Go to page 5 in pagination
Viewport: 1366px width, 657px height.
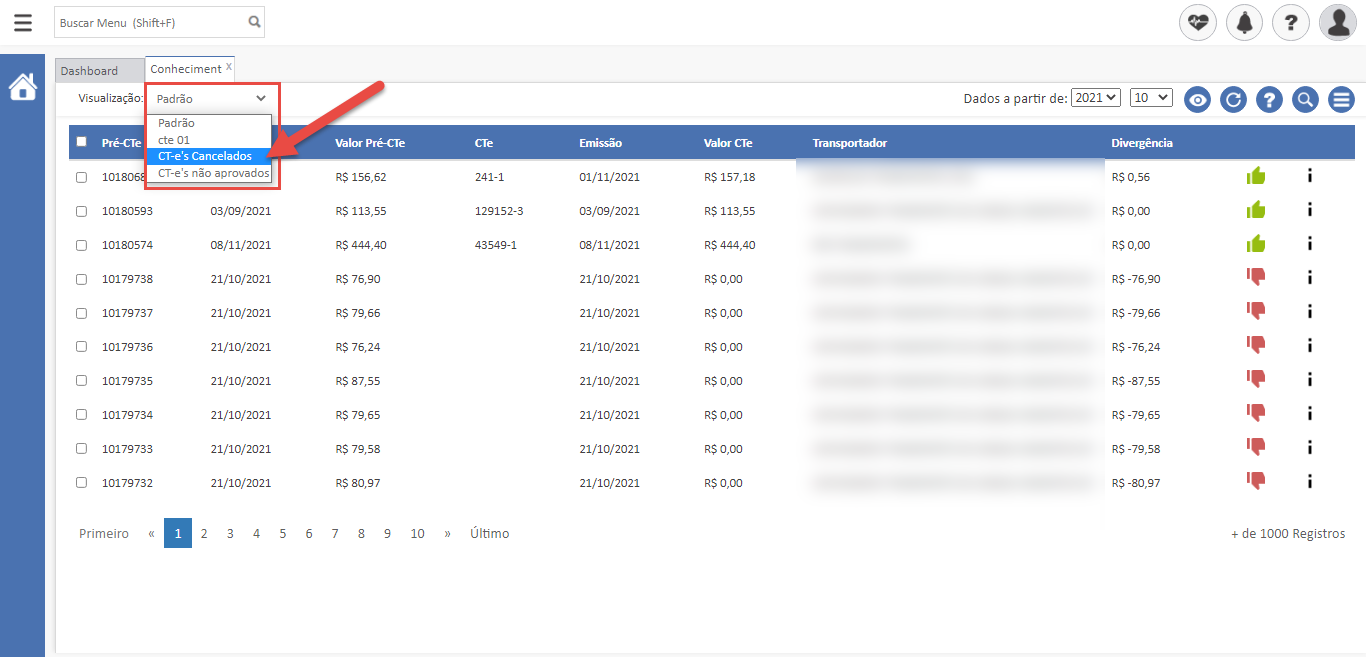[282, 534]
